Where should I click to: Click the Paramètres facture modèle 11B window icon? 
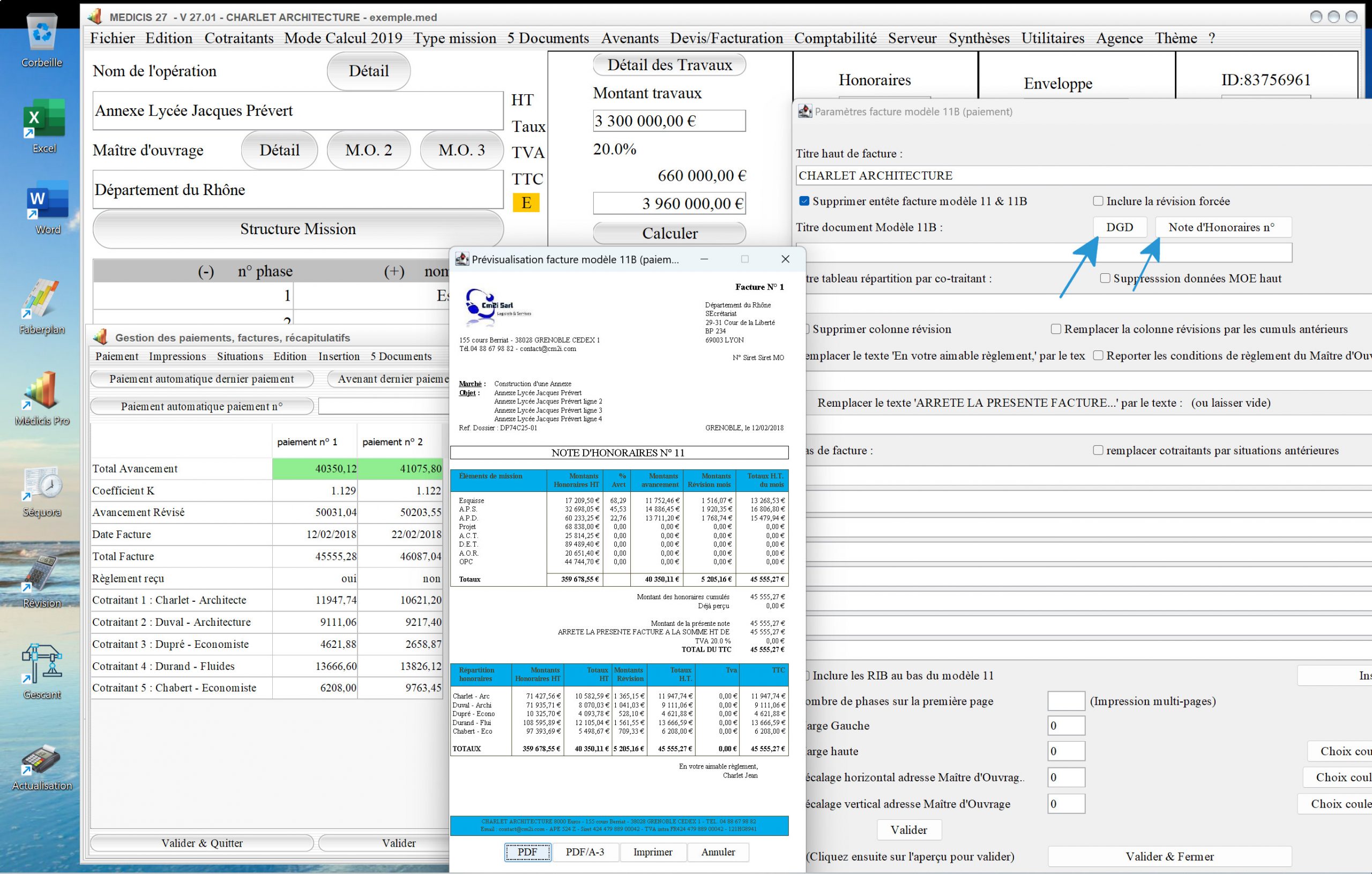point(804,111)
